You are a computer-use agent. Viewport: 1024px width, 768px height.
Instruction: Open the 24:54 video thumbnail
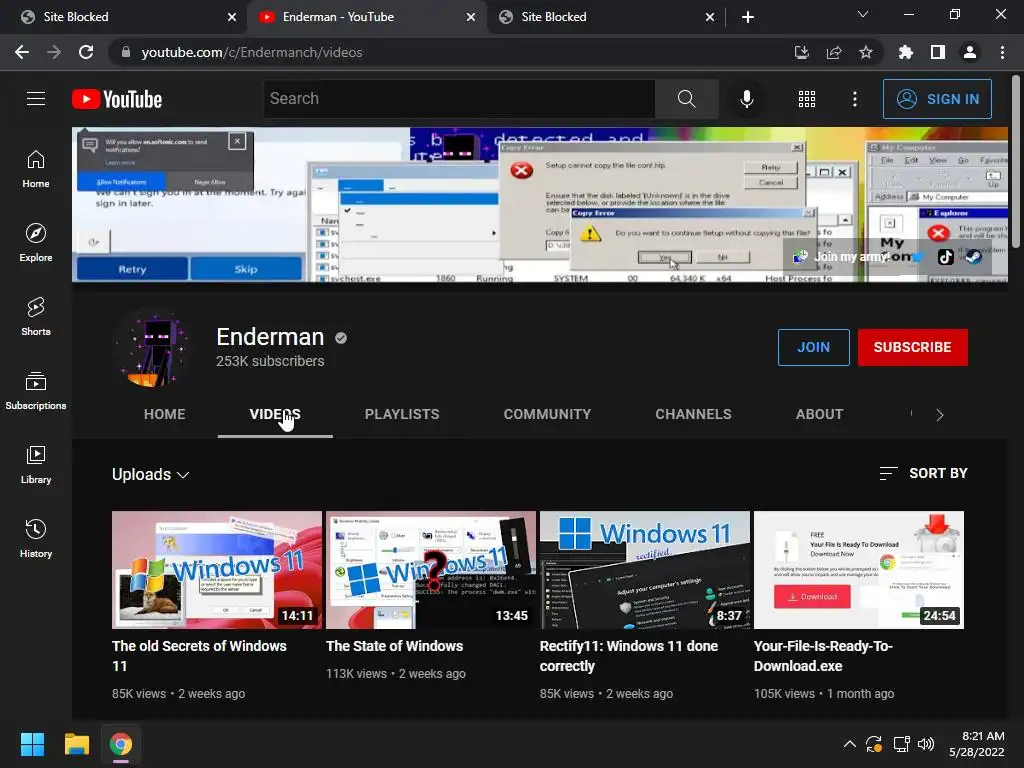[859, 570]
